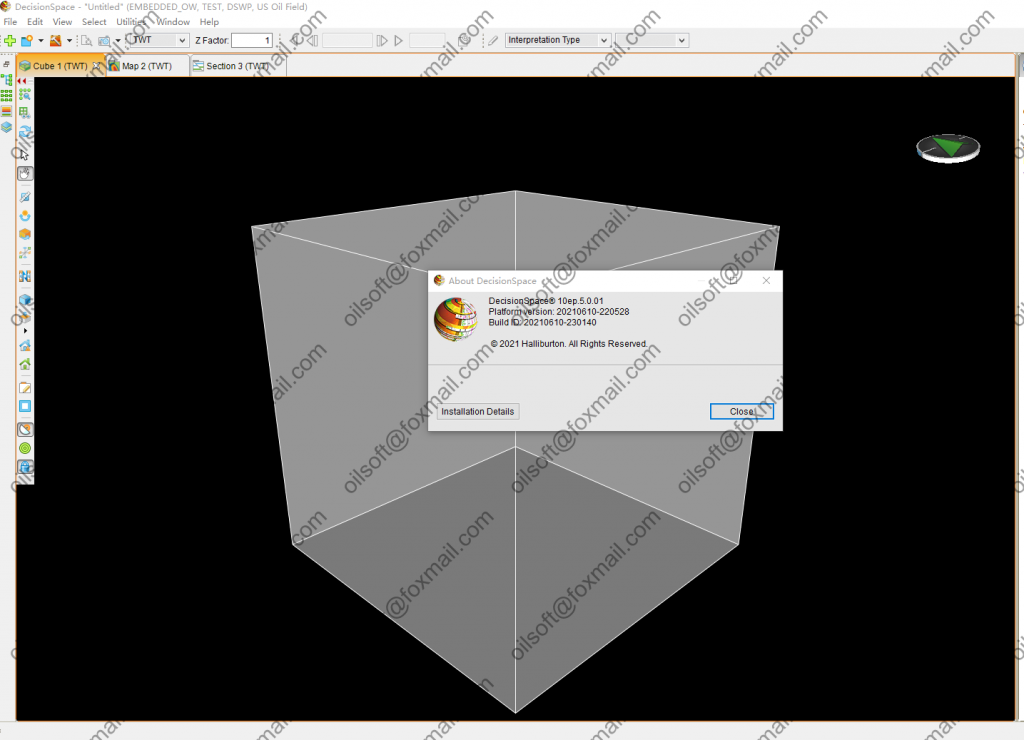Close the Cube 1 (TWT) tab
Screen dimensions: 1024x740
point(97,66)
